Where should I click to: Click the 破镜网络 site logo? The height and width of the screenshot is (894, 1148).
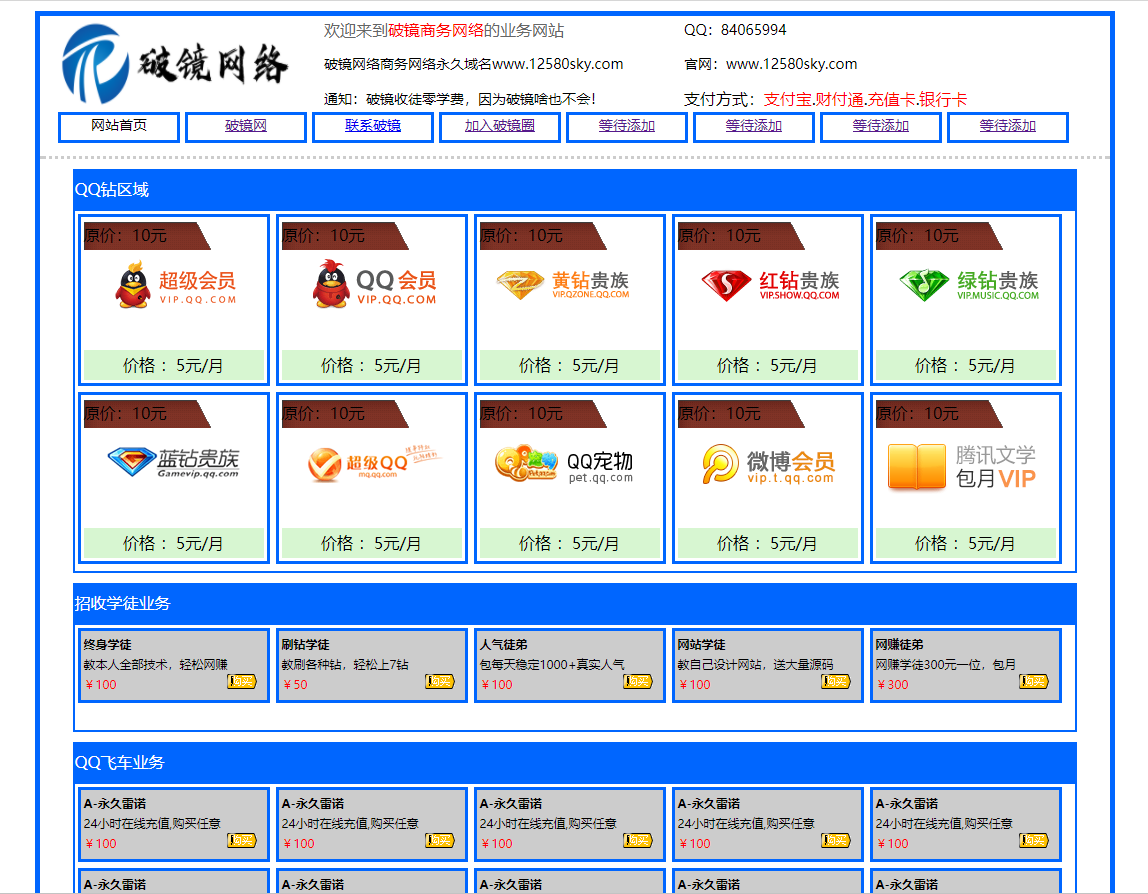click(x=175, y=65)
